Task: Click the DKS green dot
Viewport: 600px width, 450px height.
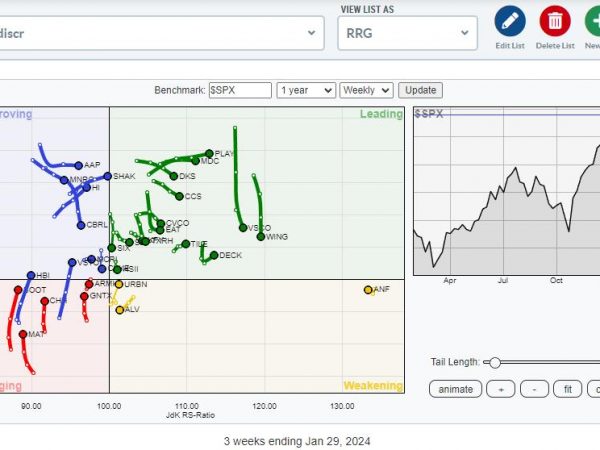Action: coord(174,176)
